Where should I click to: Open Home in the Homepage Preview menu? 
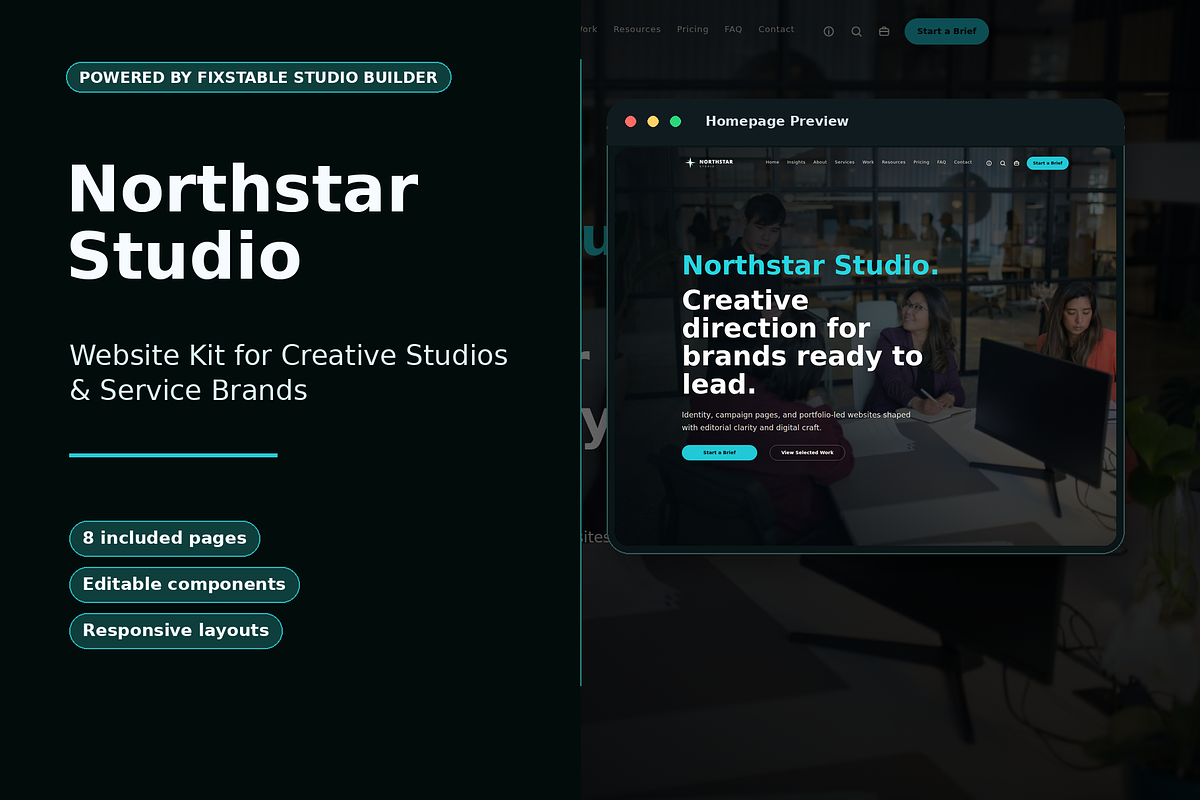(x=772, y=162)
